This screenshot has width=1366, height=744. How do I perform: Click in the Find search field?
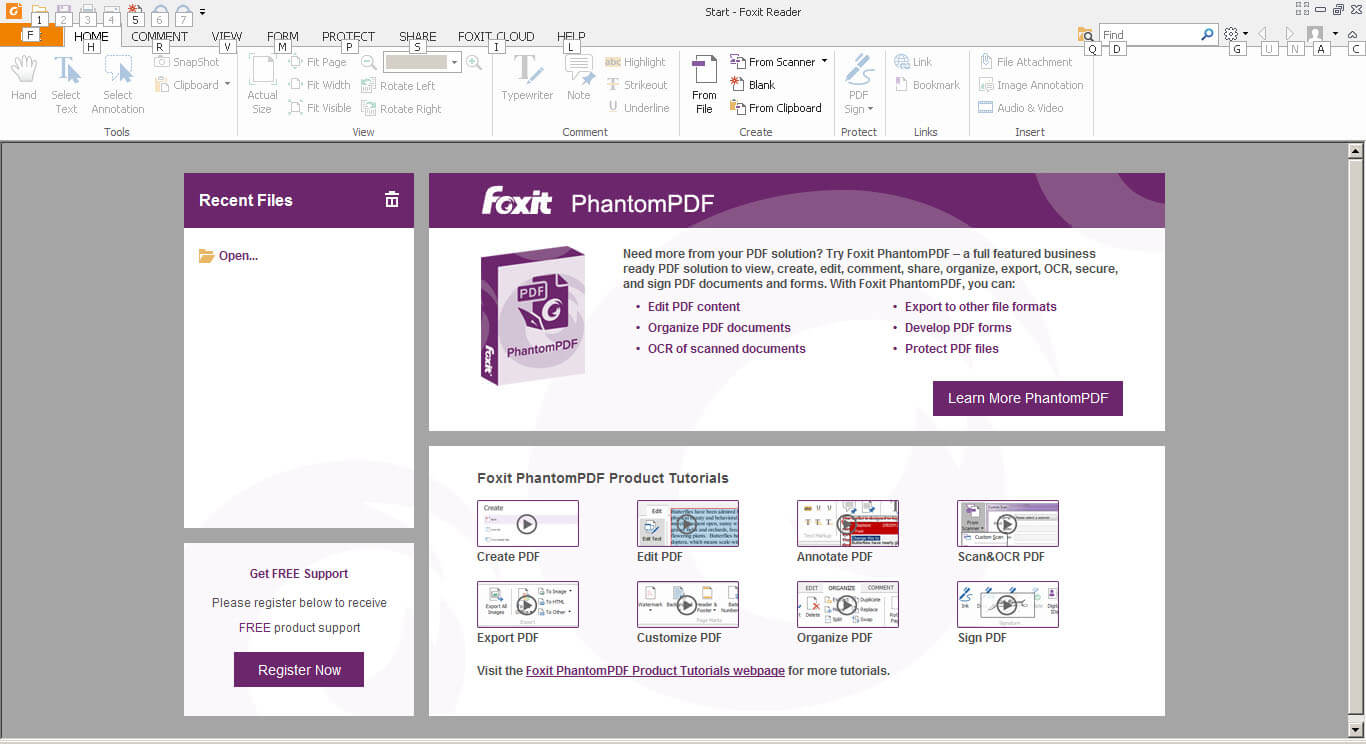click(x=1150, y=34)
